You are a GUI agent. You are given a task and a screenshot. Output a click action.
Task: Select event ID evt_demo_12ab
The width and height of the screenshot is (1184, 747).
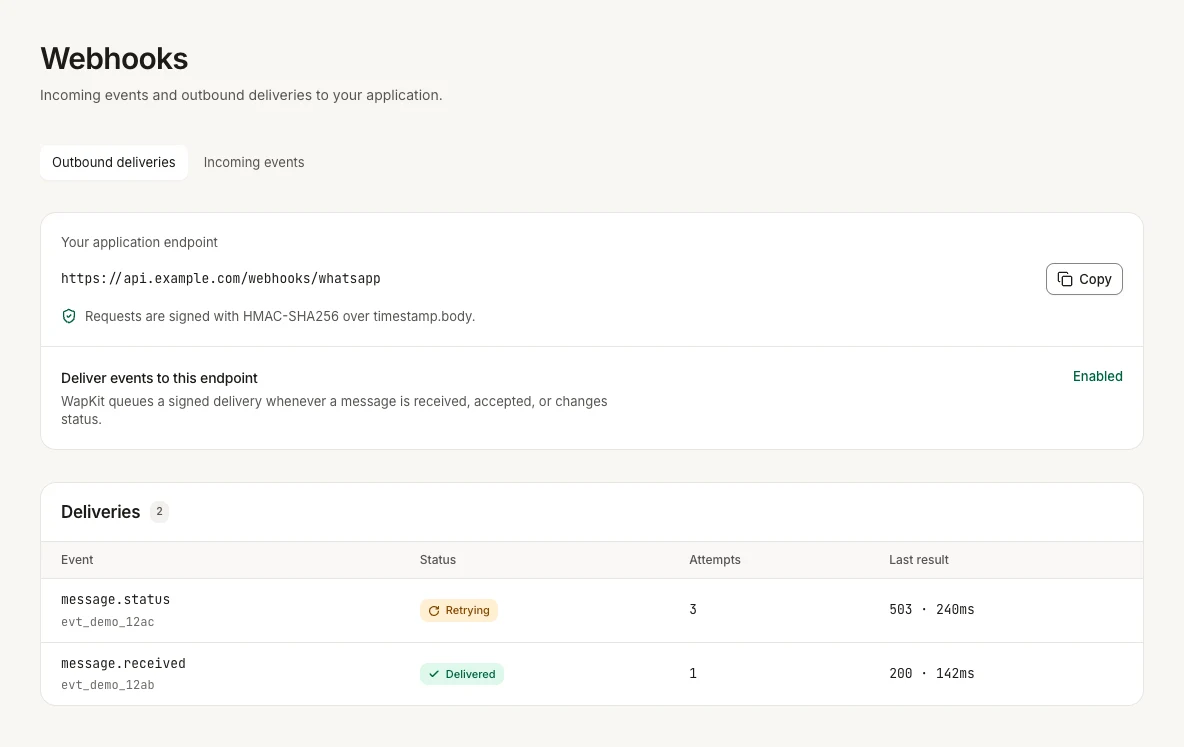pos(107,685)
